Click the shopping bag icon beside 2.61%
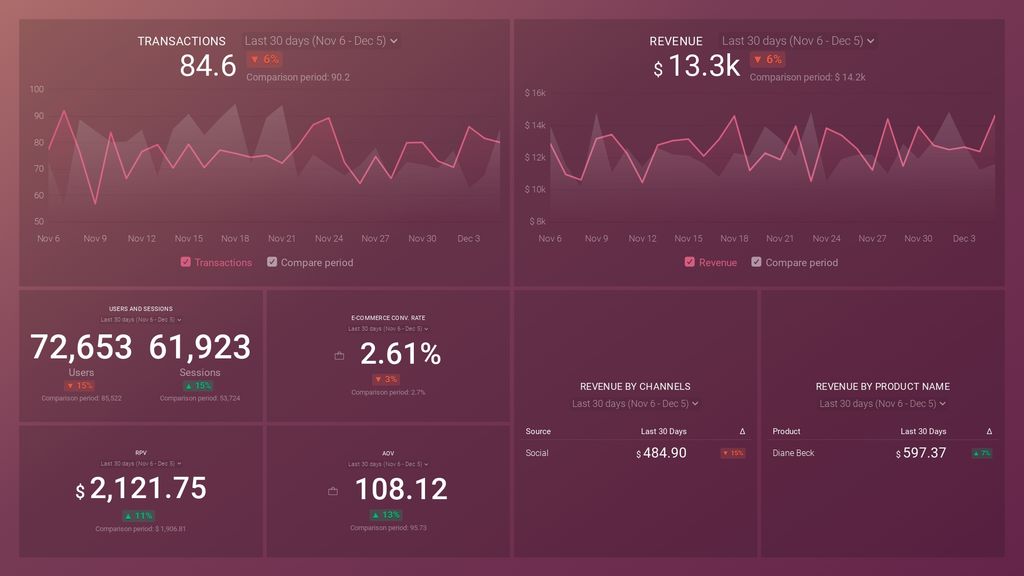Screen dimensions: 1024x576 click(339, 354)
